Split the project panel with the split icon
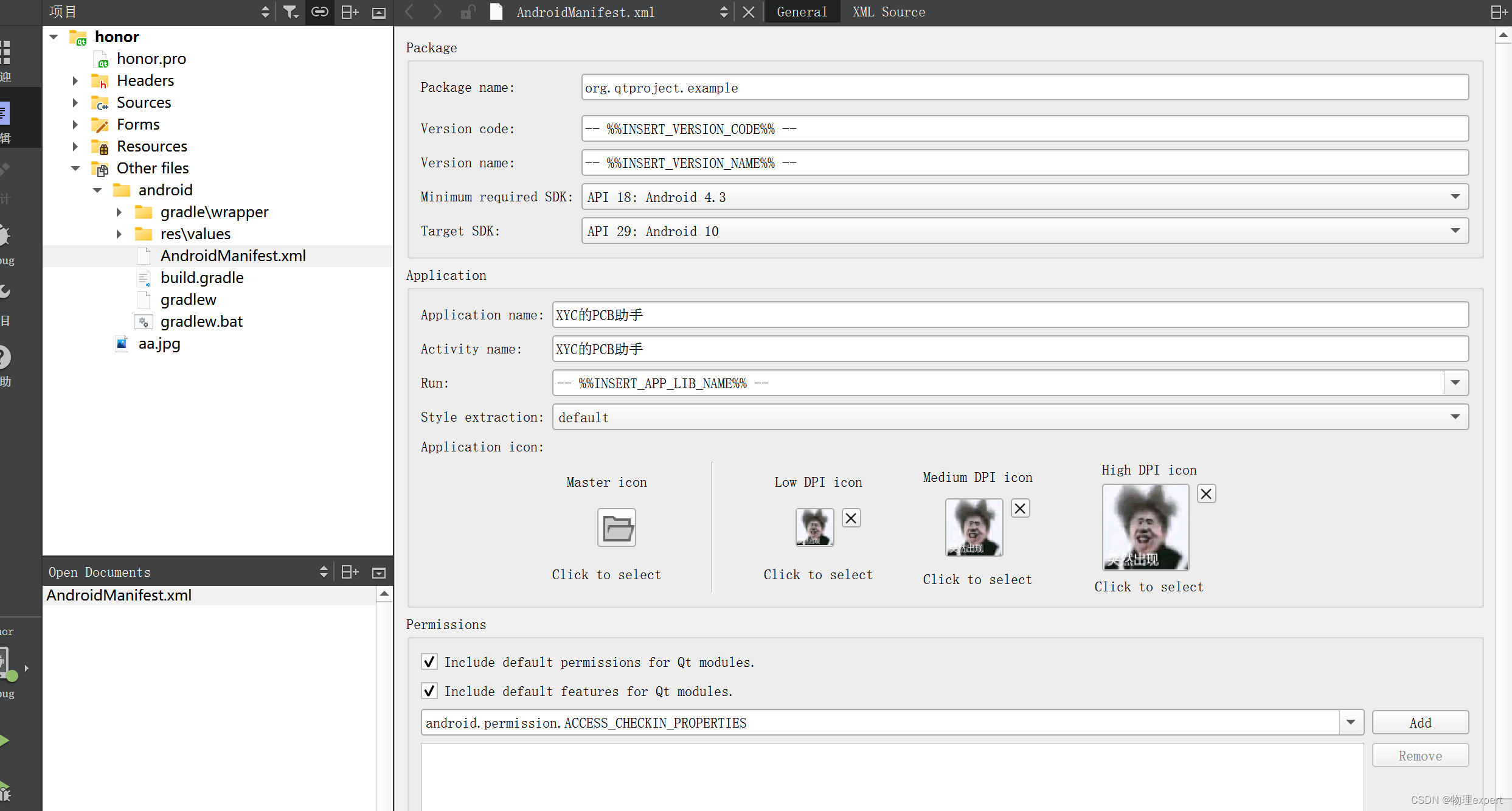Image resolution: width=1512 pixels, height=811 pixels. [x=350, y=12]
